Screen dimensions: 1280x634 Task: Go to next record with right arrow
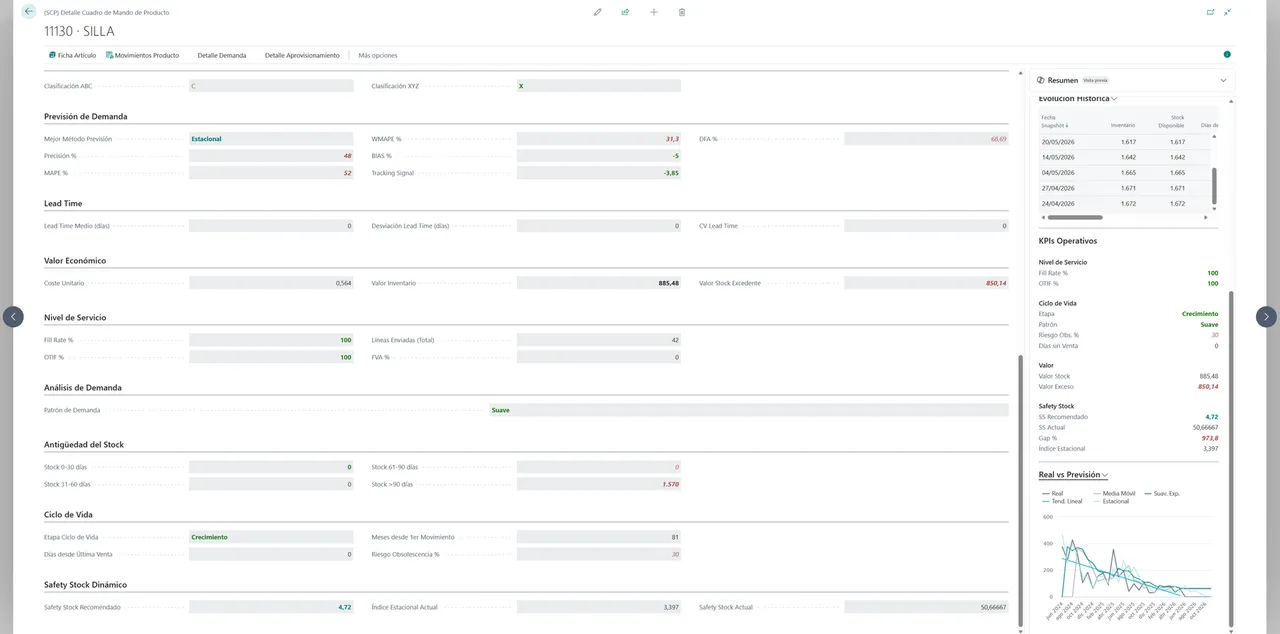coord(1266,316)
